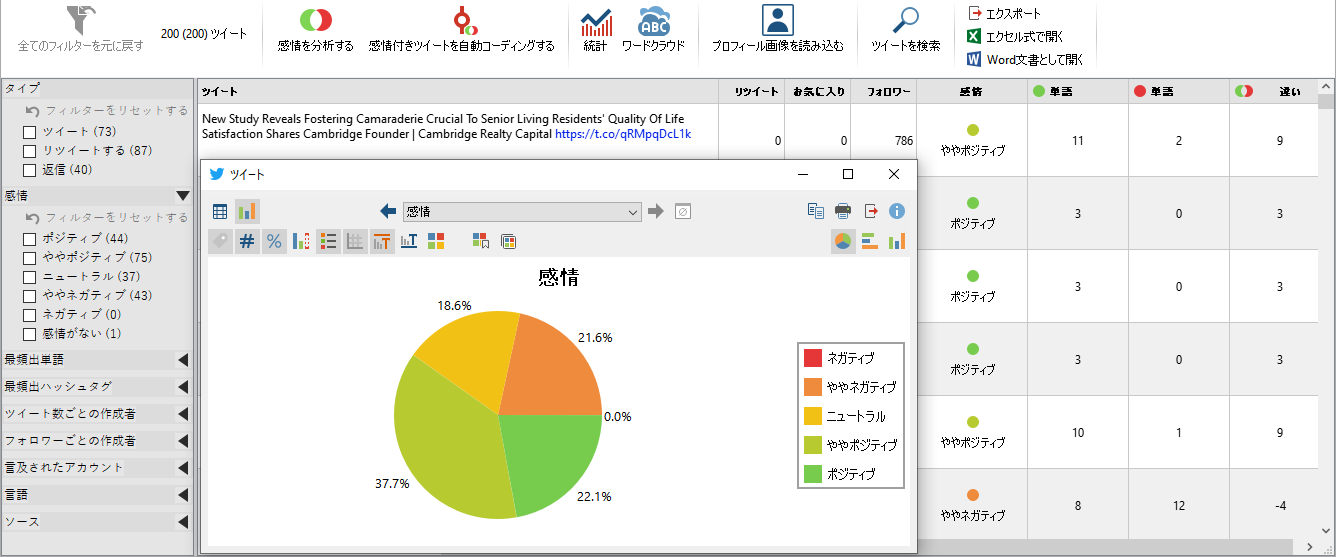The width and height of the screenshot is (1336, 557).
Task: Click the blue text-with-bars icon
Action: click(409, 241)
